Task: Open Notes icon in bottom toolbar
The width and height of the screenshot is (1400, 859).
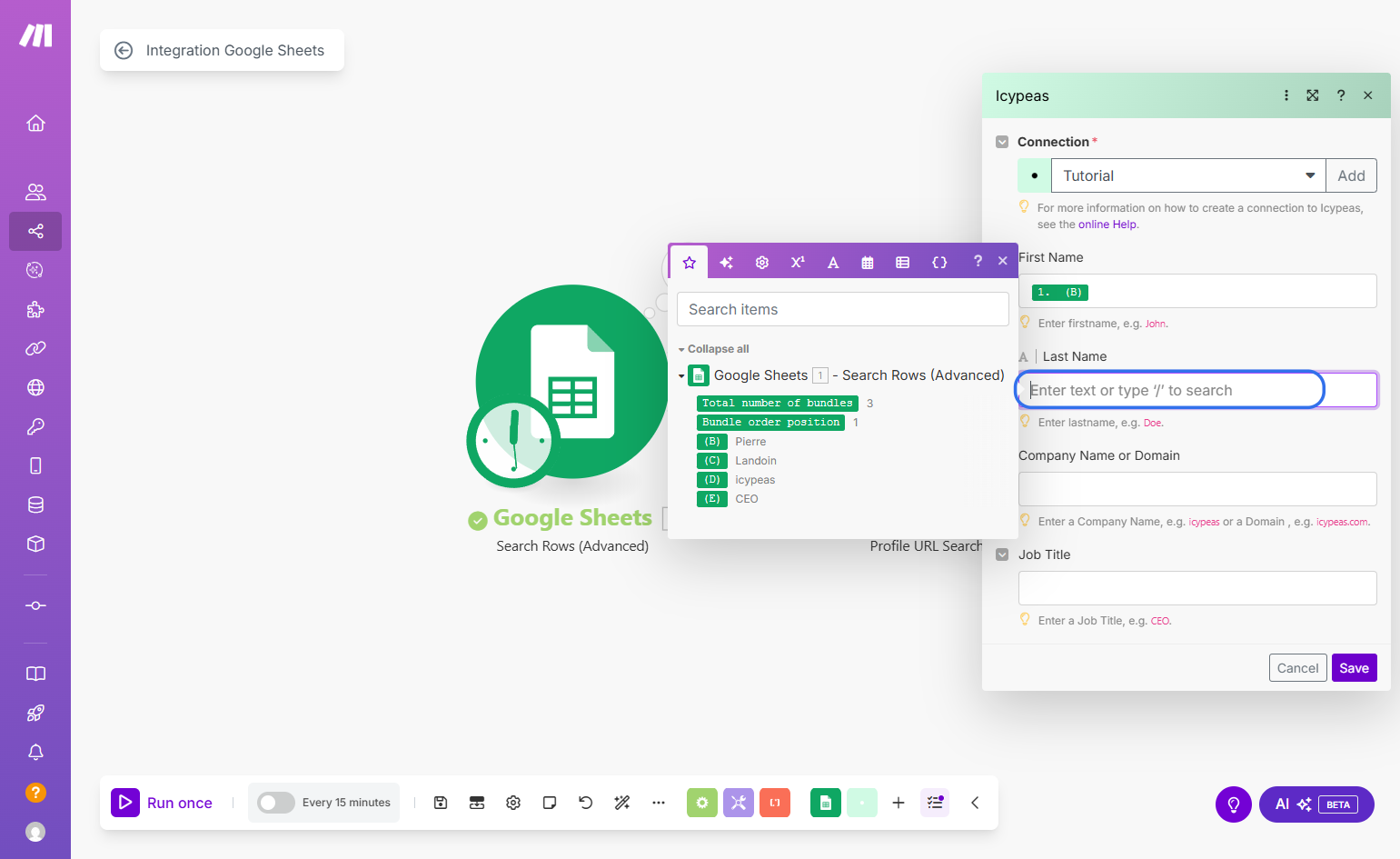Action: click(550, 803)
